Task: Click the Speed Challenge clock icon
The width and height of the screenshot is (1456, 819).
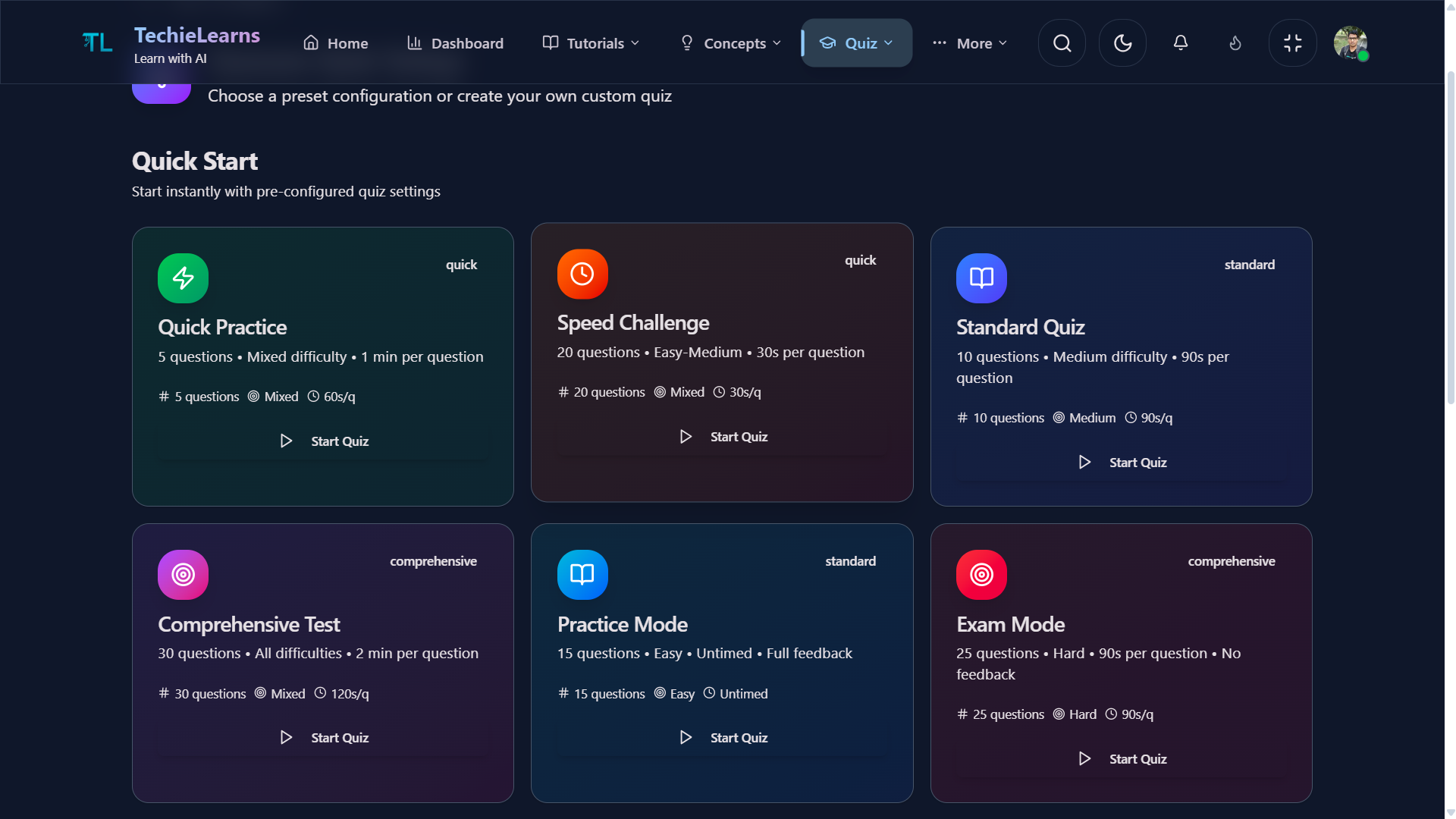Action: click(x=582, y=274)
